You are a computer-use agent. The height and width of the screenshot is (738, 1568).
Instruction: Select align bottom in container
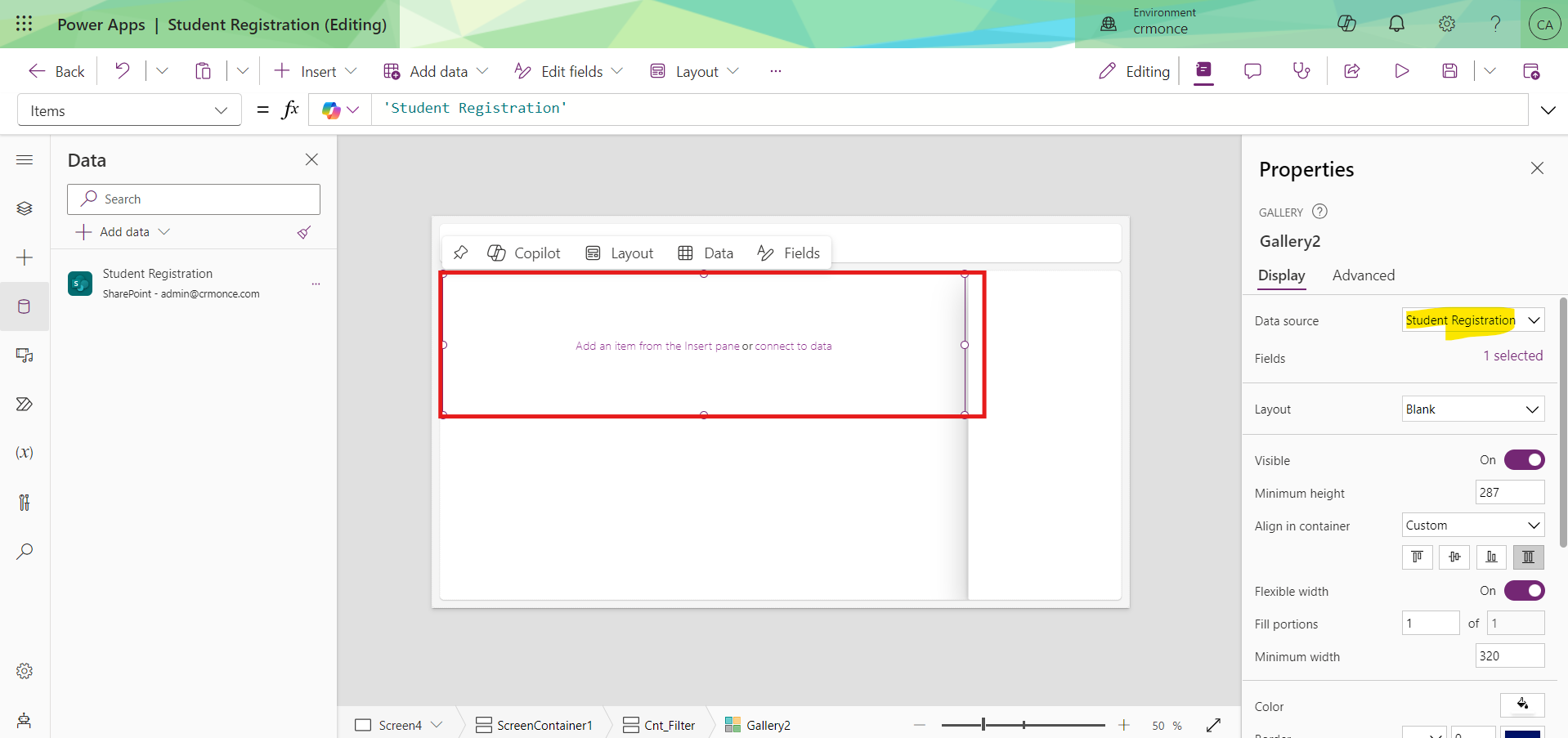coord(1491,557)
